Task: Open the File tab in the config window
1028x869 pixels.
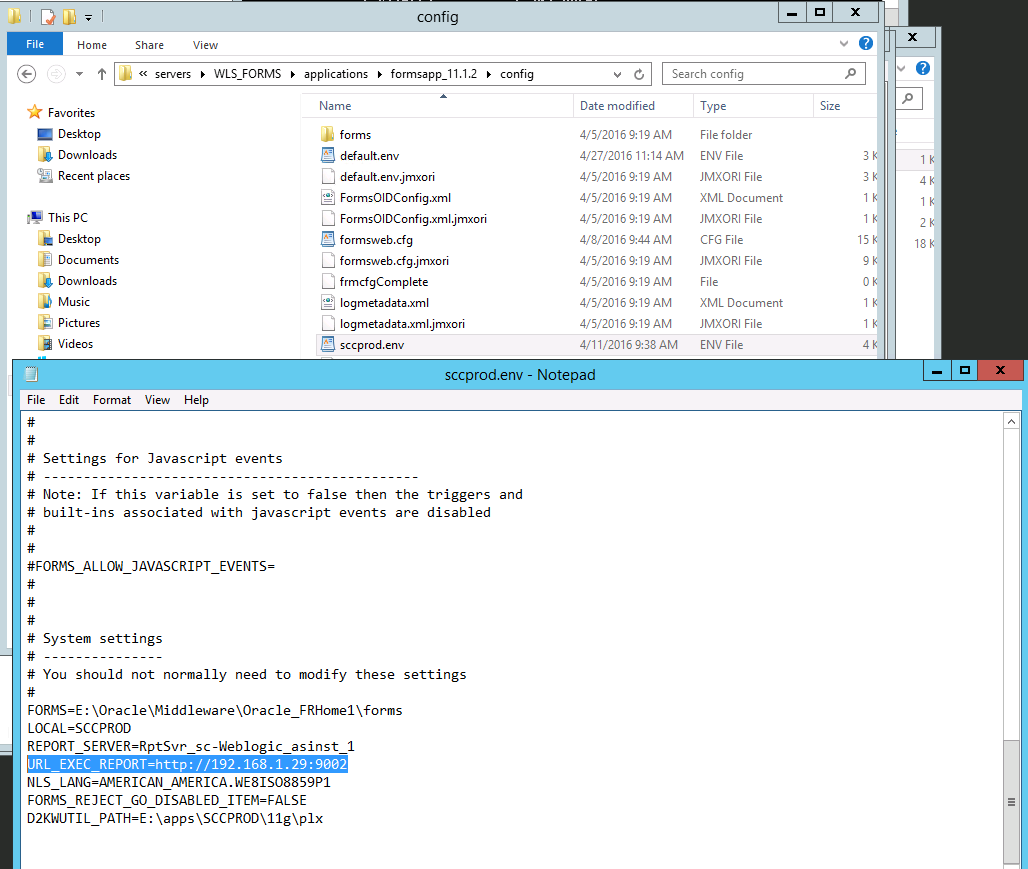Action: (35, 44)
